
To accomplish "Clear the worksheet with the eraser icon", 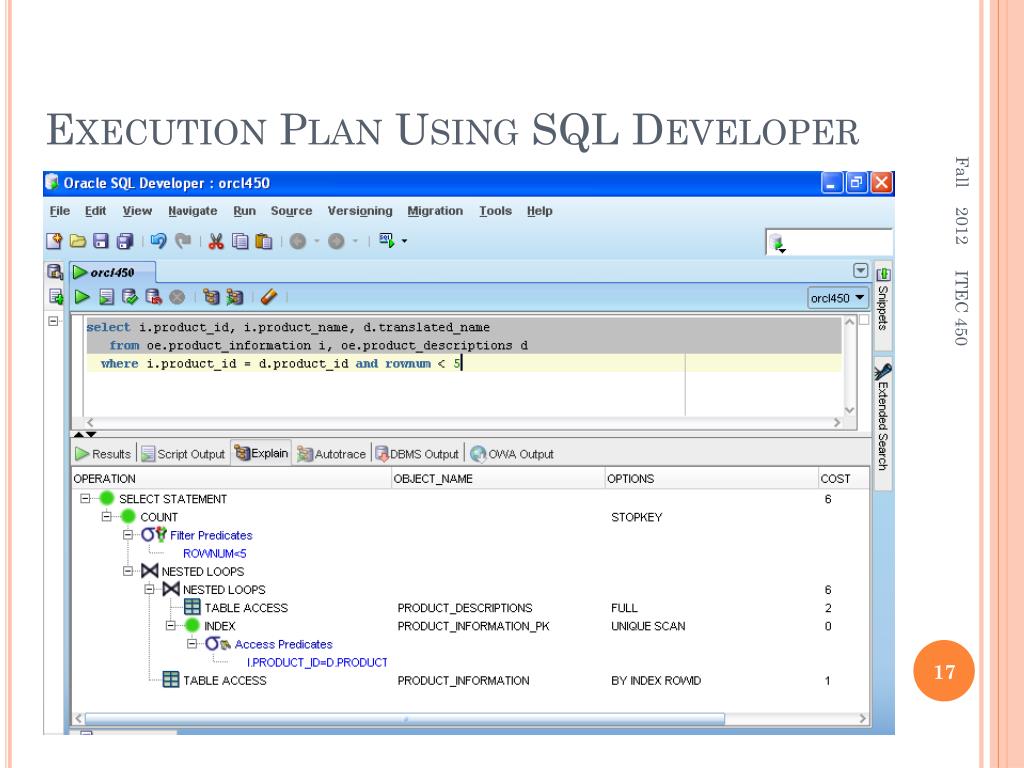I will pos(268,297).
